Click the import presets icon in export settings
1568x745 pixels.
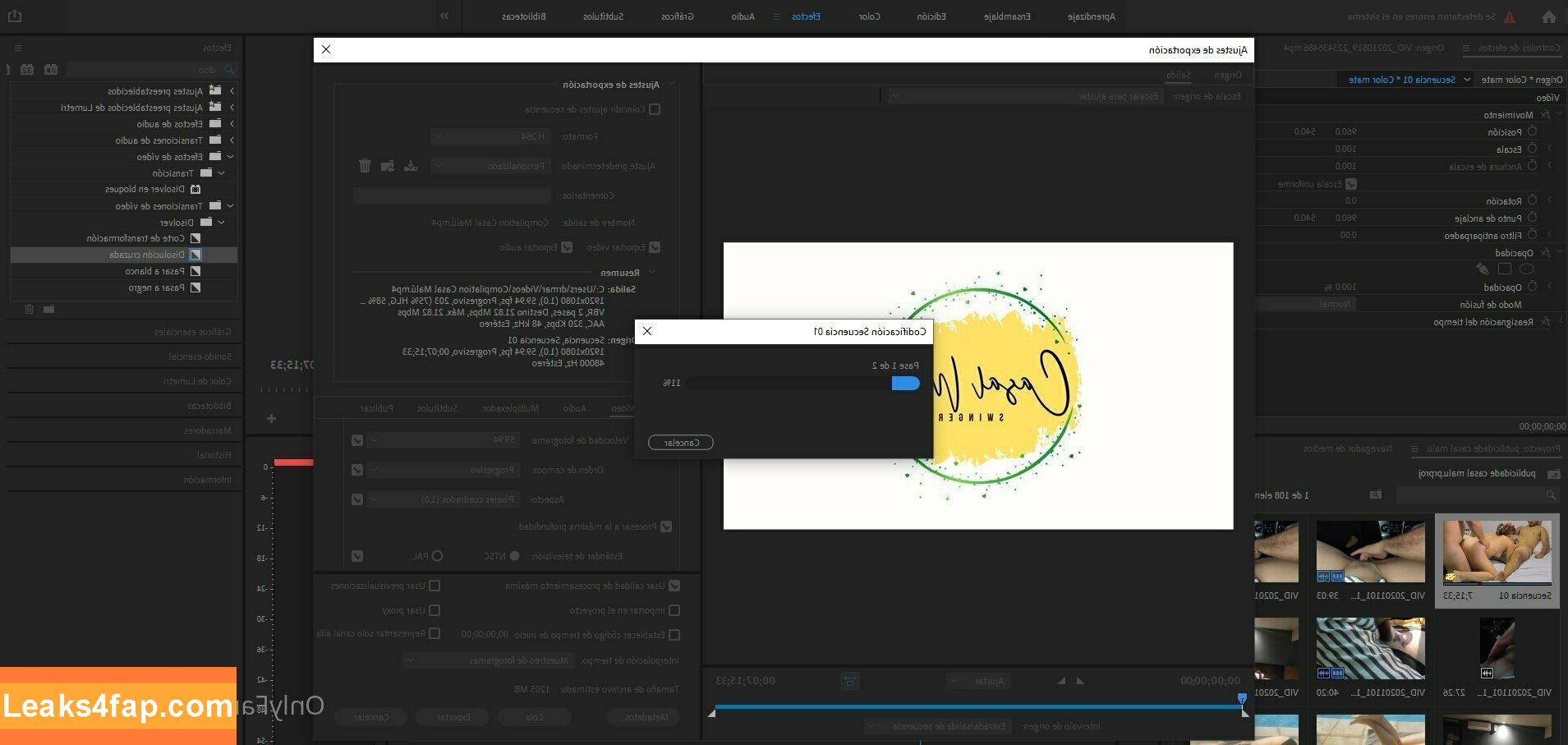tap(388, 166)
